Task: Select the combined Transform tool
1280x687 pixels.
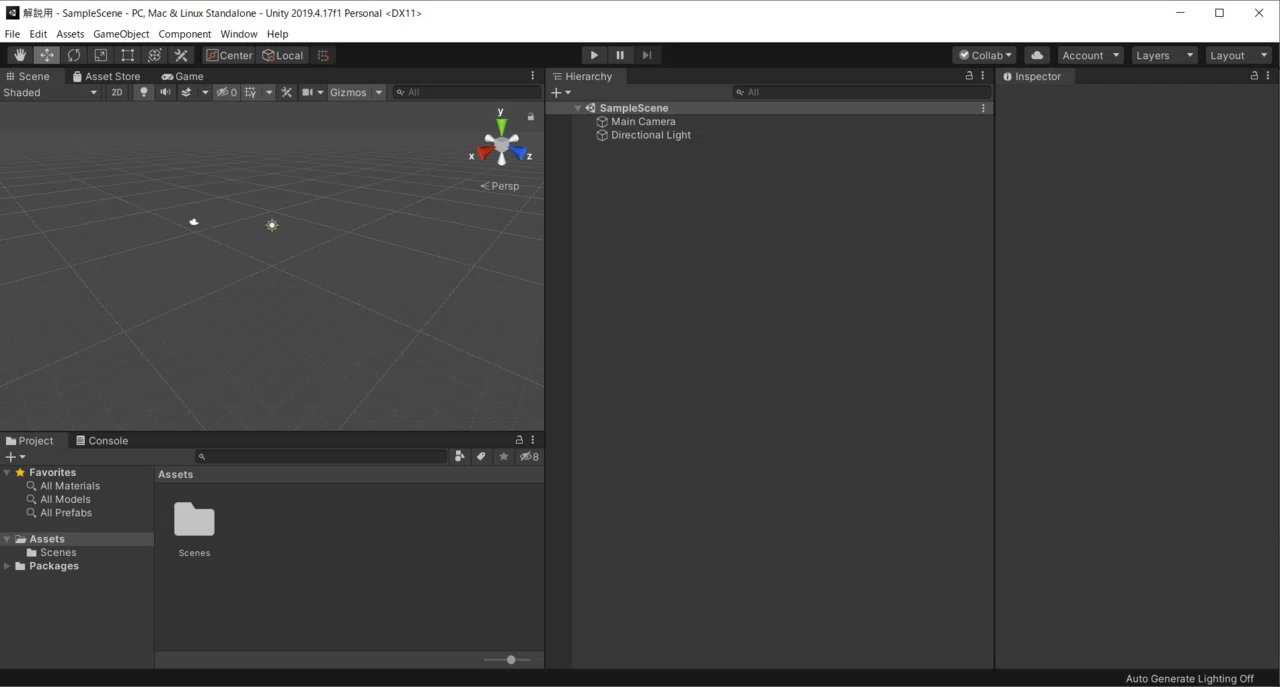Action: [x=155, y=55]
